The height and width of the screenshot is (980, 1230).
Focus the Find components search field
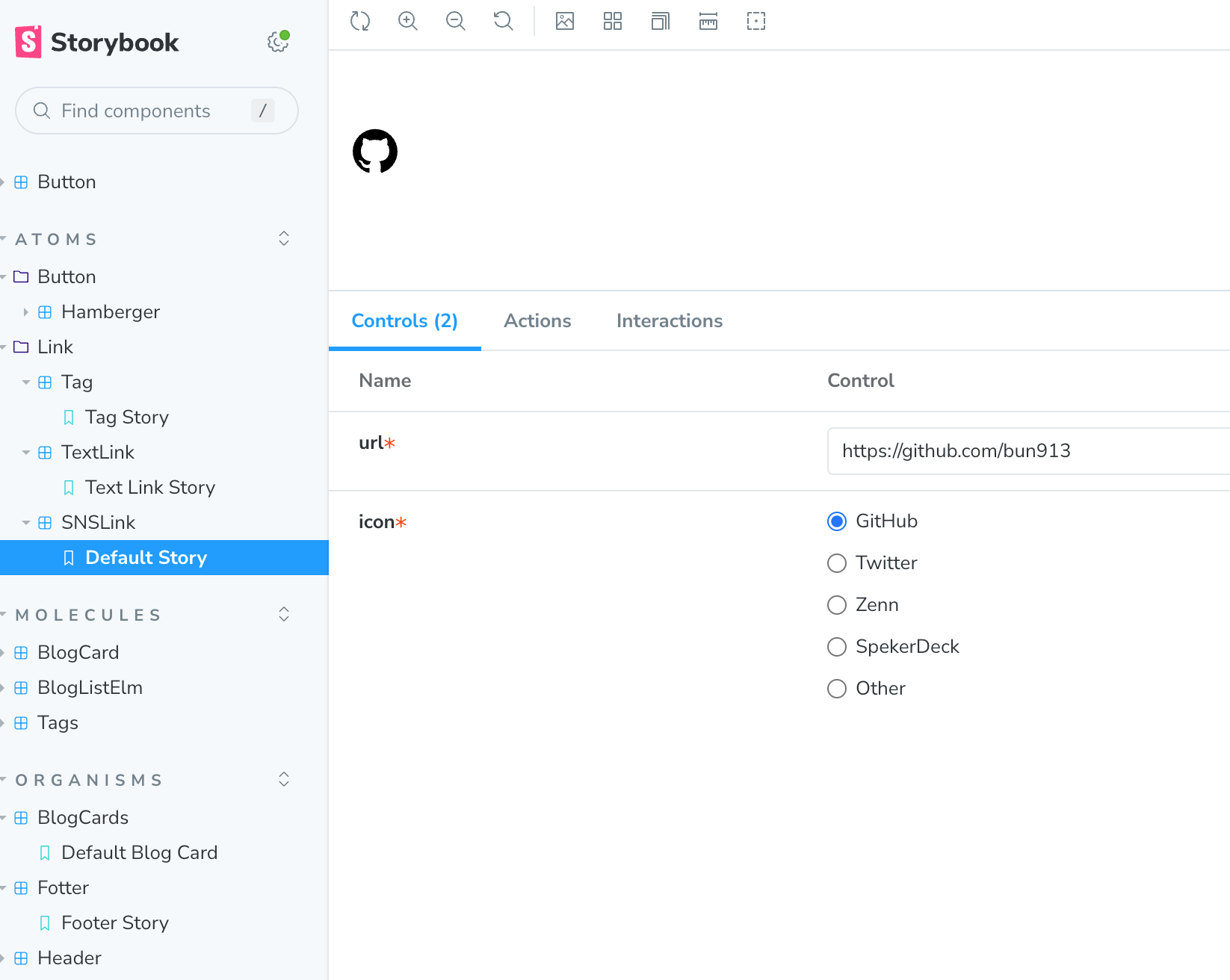pos(157,111)
